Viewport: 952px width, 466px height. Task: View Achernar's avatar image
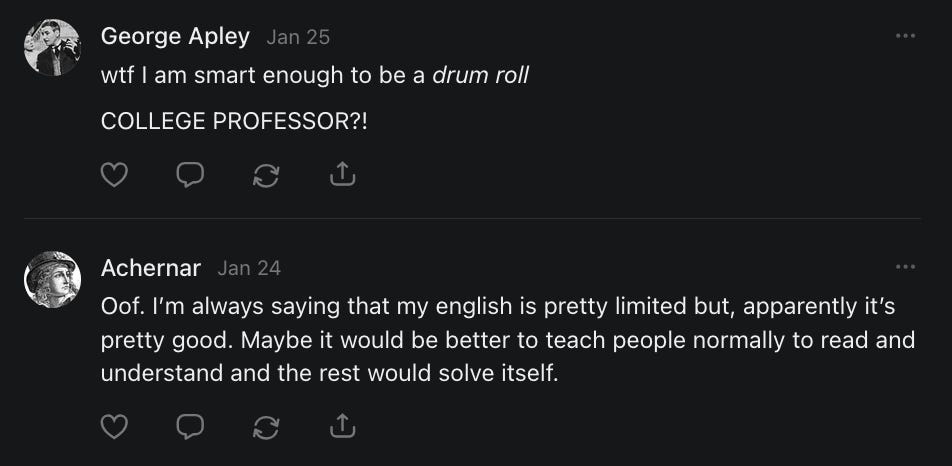coord(52,279)
